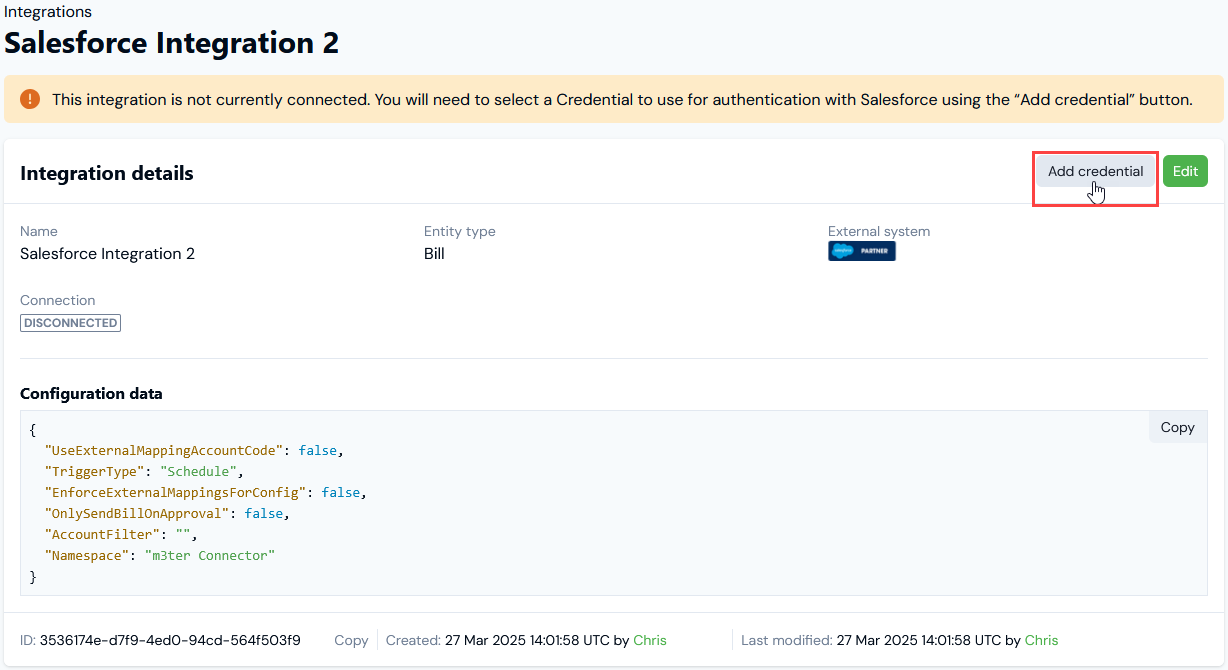Click the "Entity type" field label
Image resolution: width=1228 pixels, height=670 pixels.
tap(460, 231)
